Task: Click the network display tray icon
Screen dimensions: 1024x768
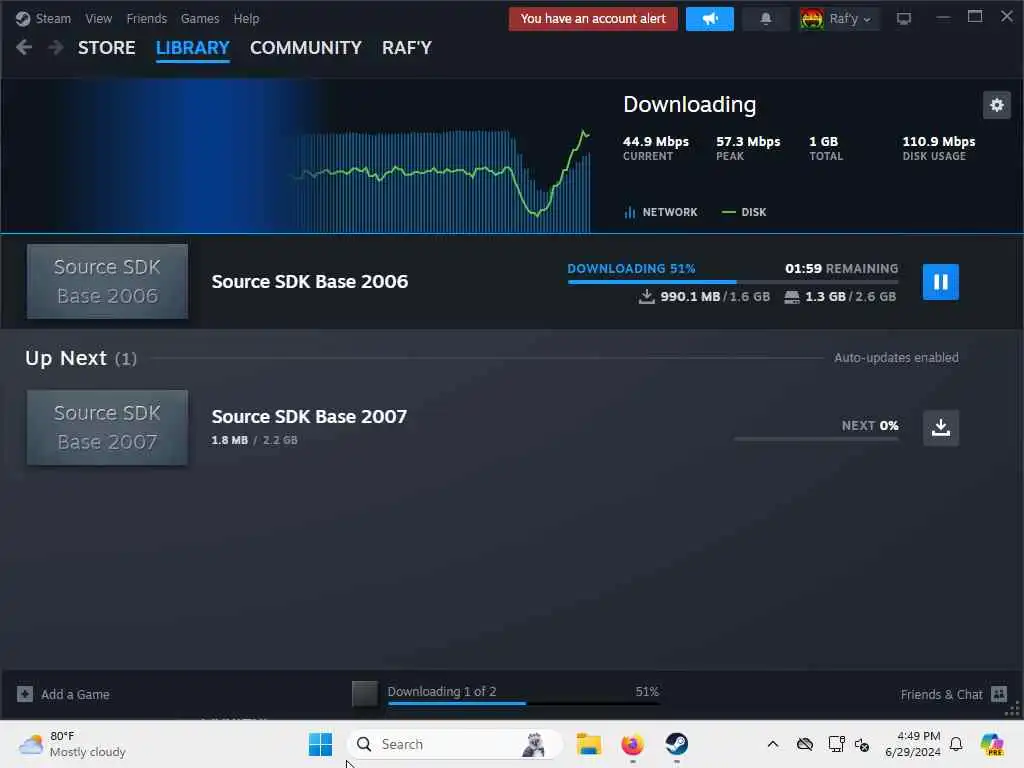Action: click(836, 744)
